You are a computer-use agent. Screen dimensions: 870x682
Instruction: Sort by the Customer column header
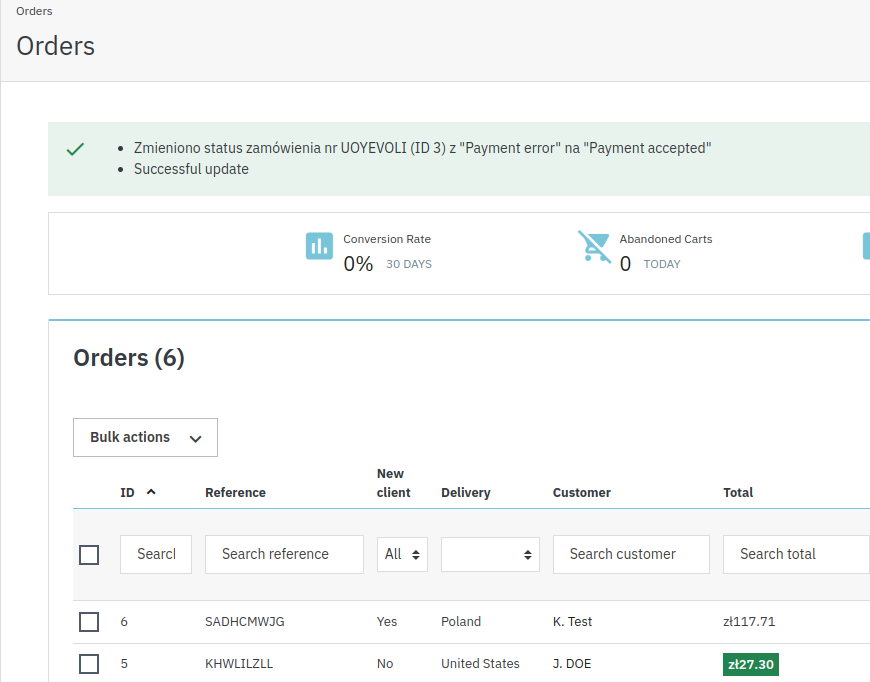coord(581,492)
